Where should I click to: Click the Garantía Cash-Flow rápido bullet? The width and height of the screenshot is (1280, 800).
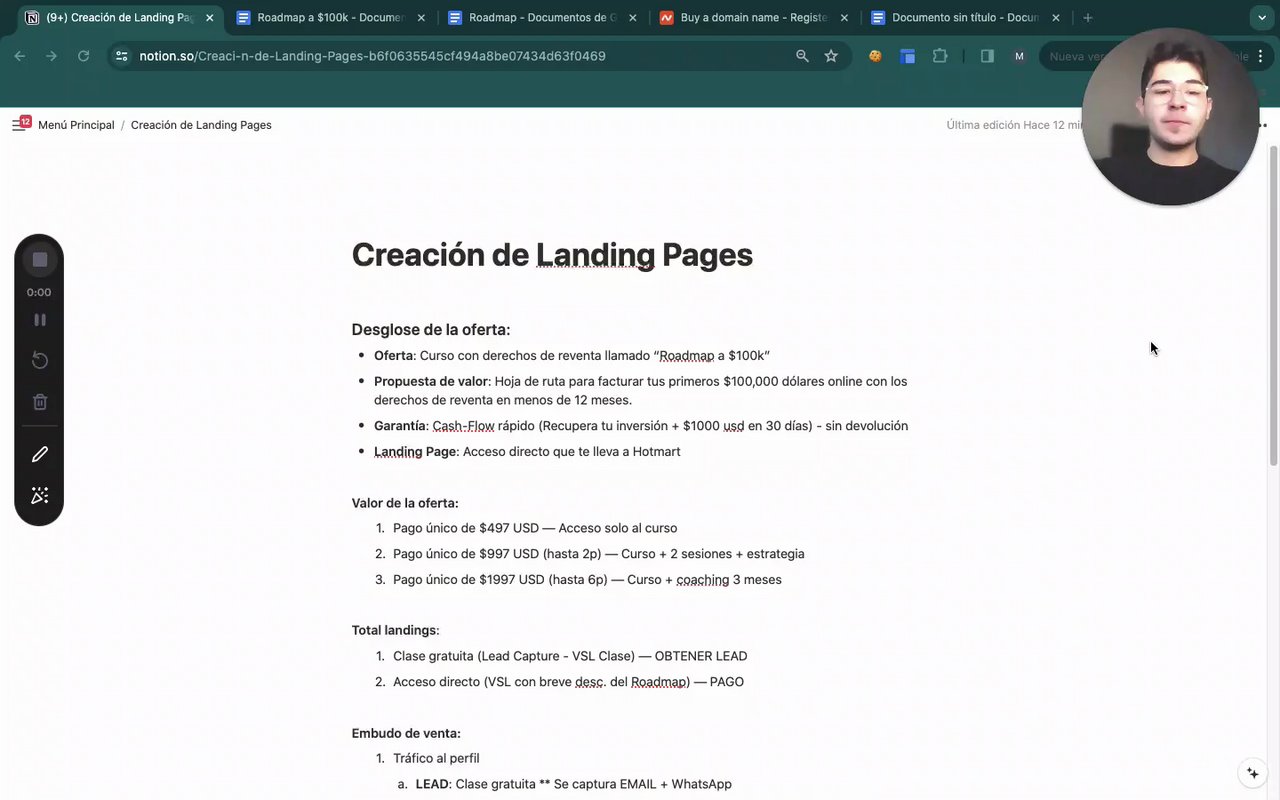point(641,426)
